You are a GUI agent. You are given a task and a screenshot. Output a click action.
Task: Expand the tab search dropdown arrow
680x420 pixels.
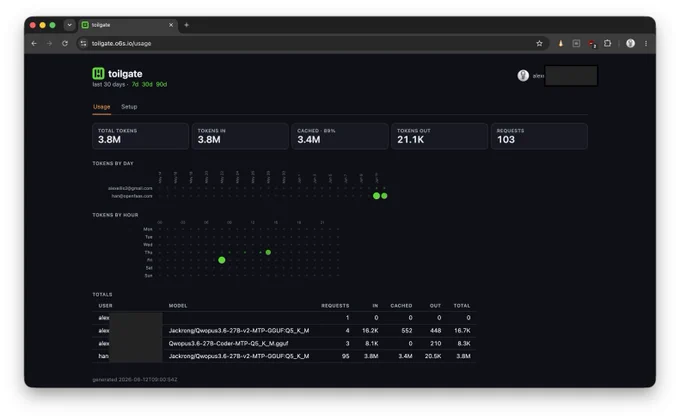point(69,25)
